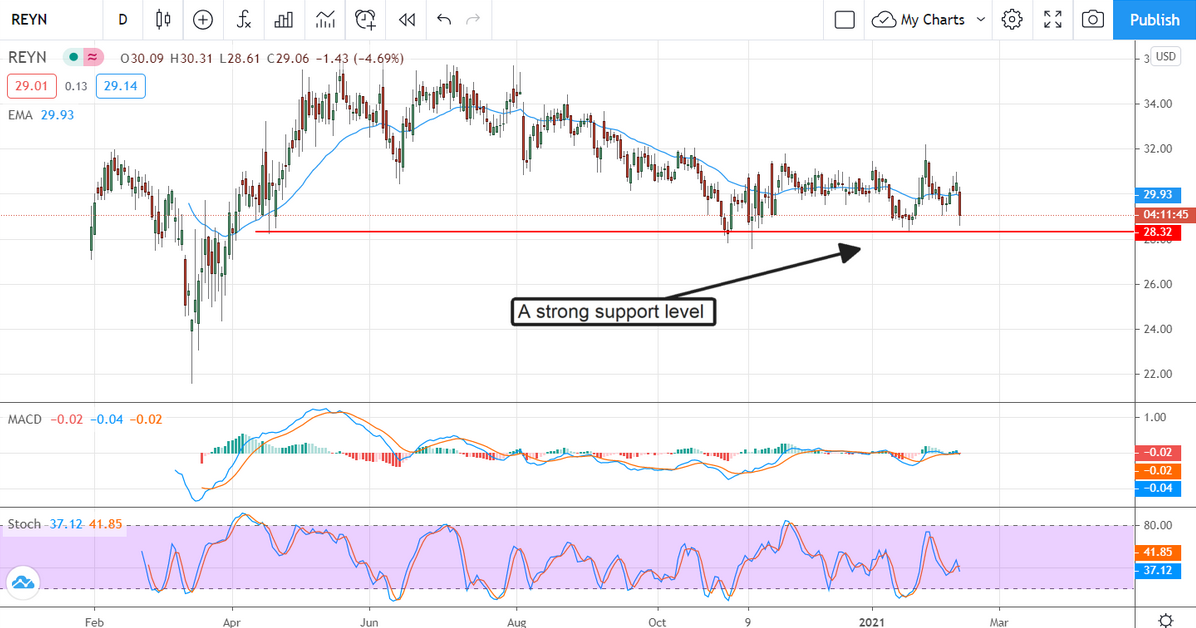Screen dimensions: 1196x628
Task: Click the 29.01 sell price box
Action: pyautogui.click(x=32, y=86)
